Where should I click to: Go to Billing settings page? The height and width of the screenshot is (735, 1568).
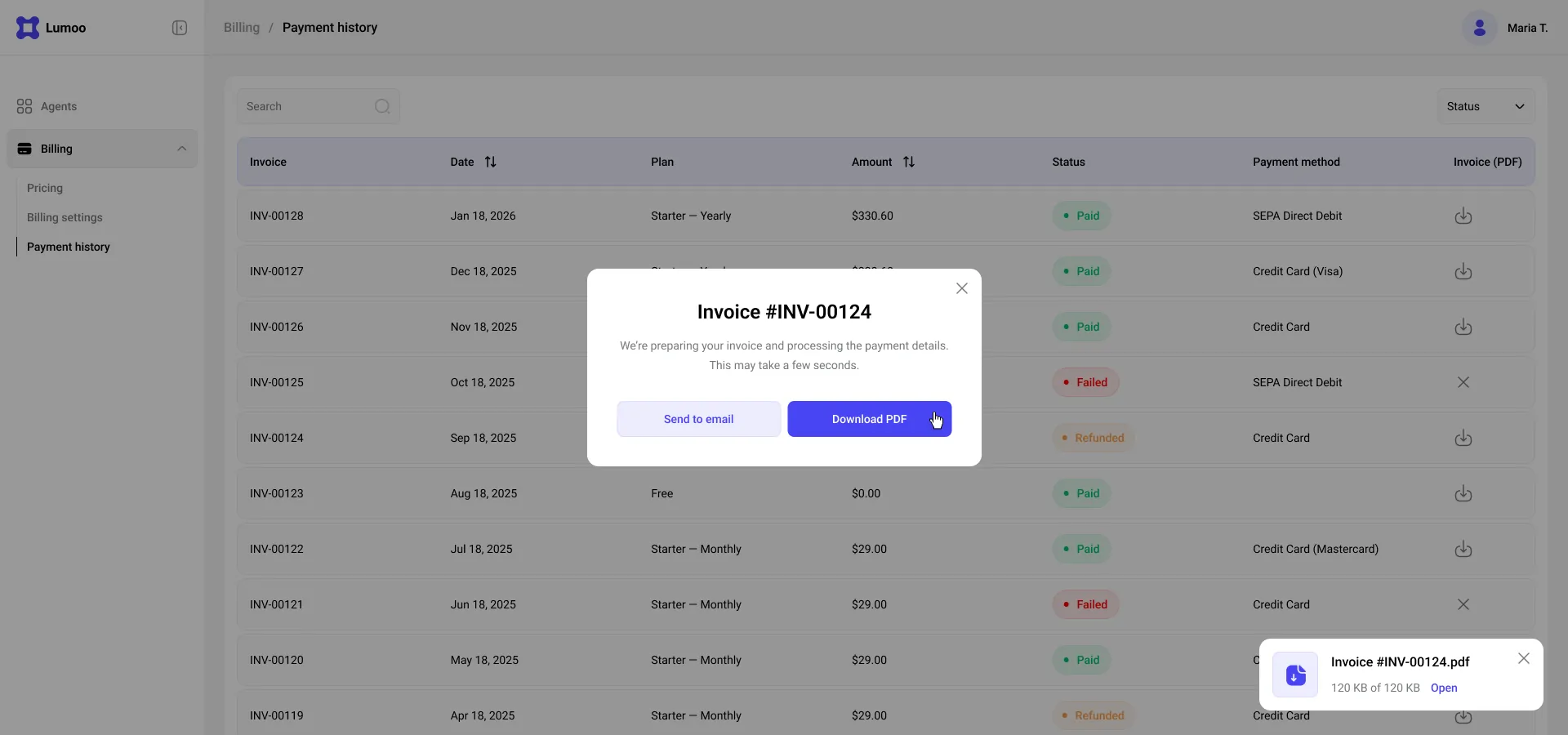point(65,217)
